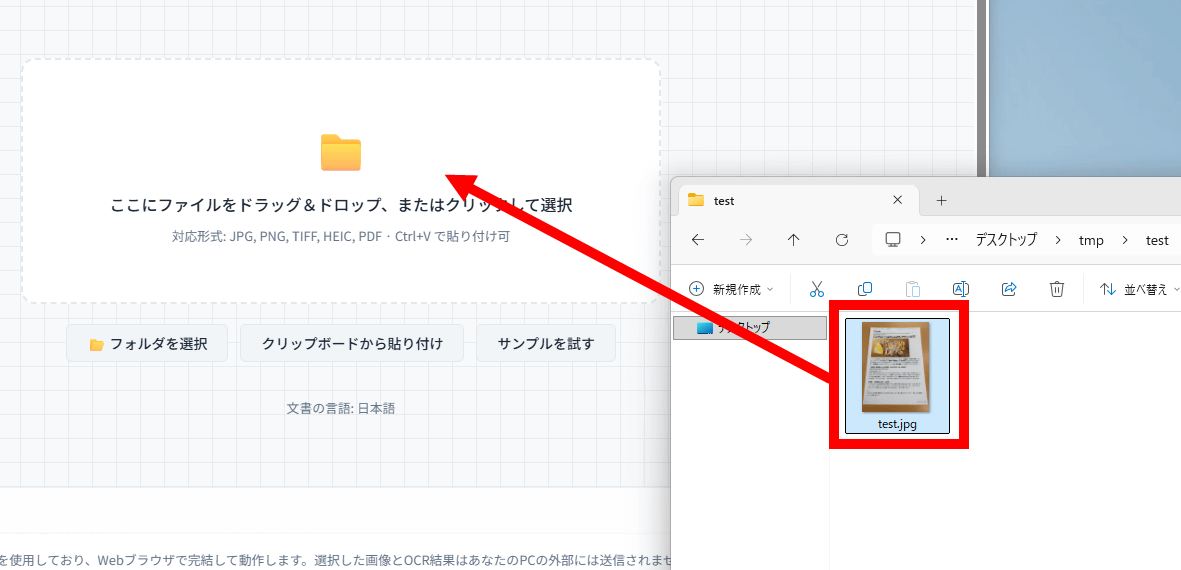Click the サンプルを試す button
The height and width of the screenshot is (570, 1181).
coord(546,344)
